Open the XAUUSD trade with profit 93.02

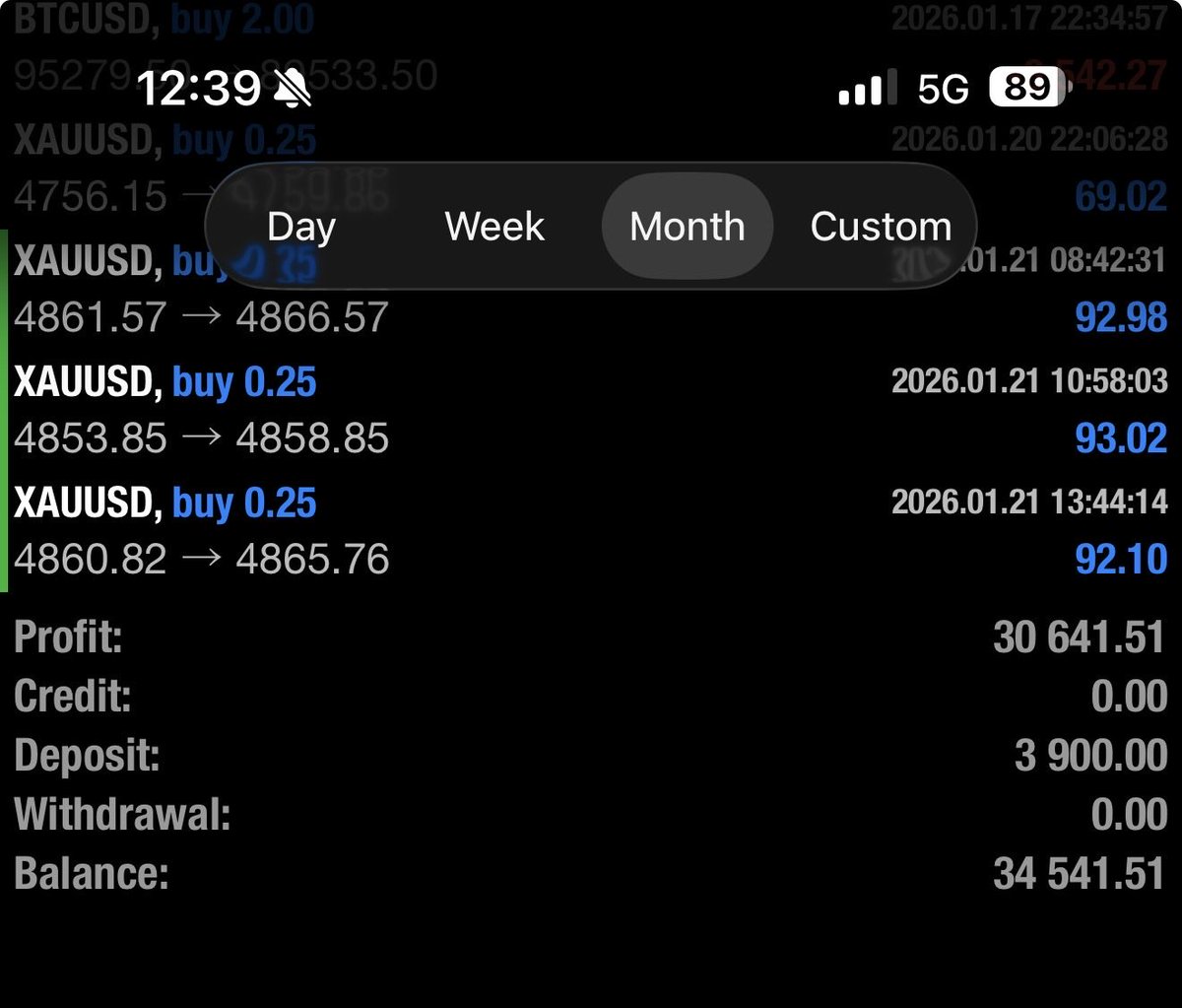click(591, 410)
